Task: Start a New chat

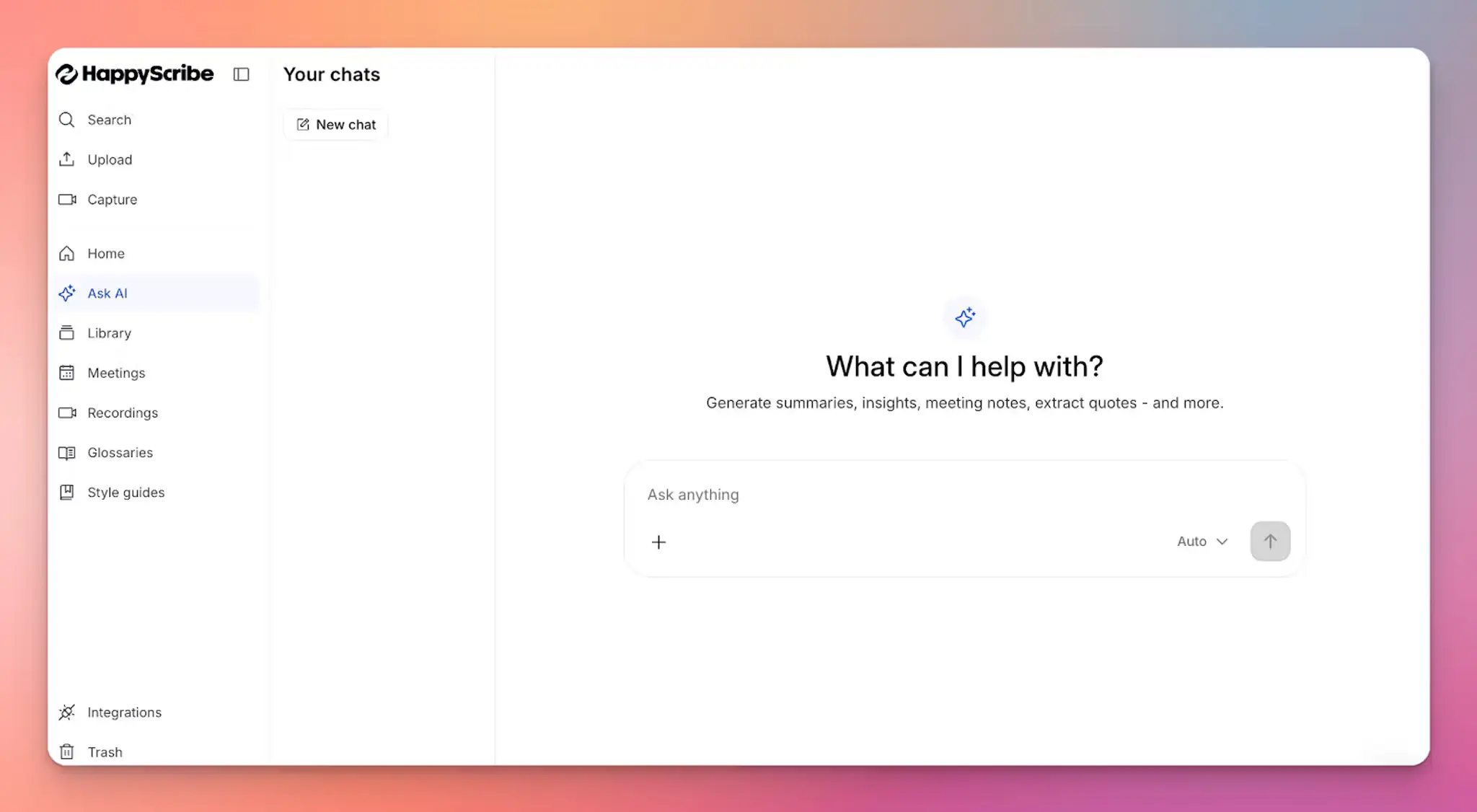Action: [335, 124]
